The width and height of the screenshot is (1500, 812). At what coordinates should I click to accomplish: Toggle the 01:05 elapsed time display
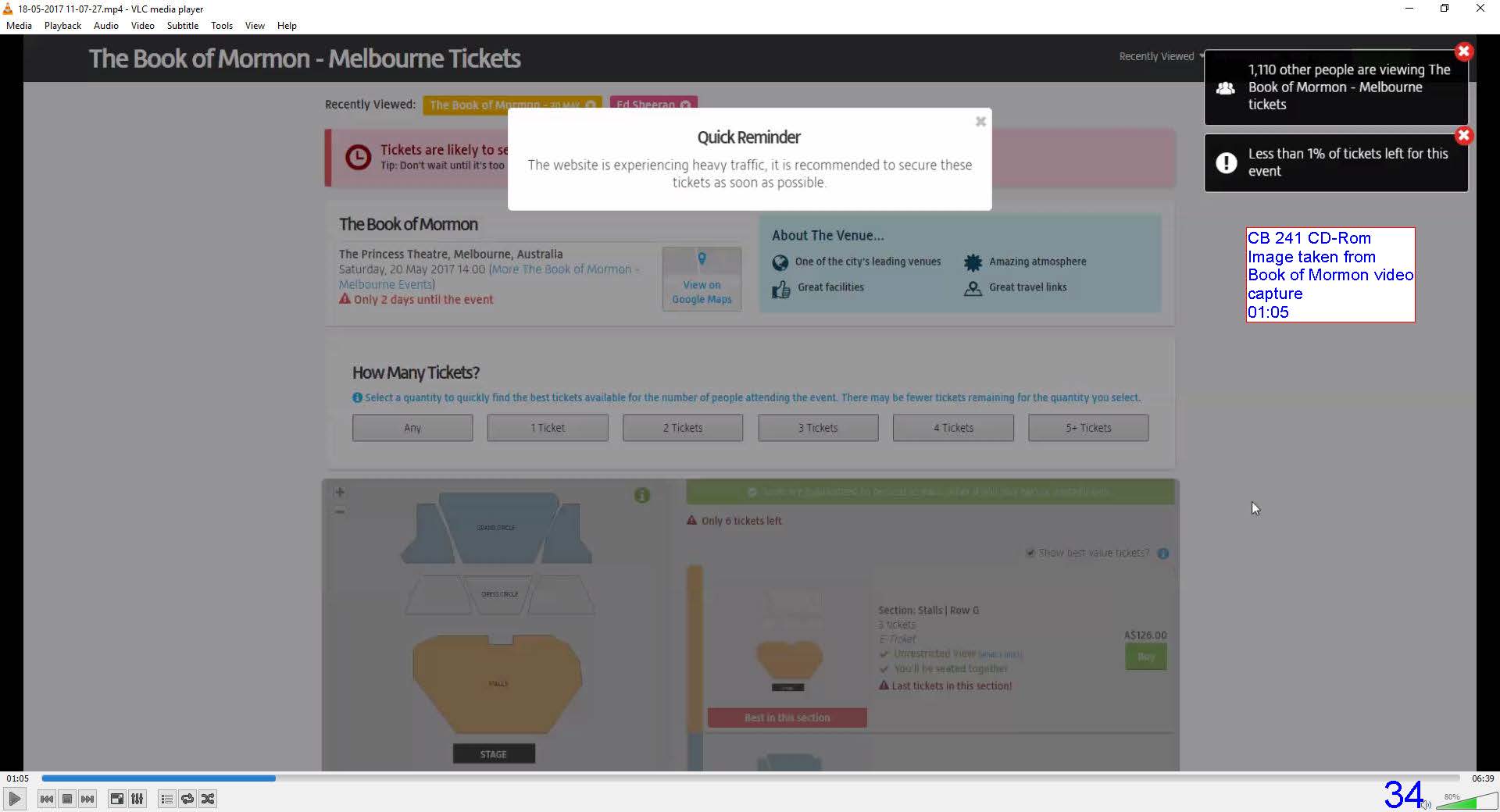click(x=17, y=778)
